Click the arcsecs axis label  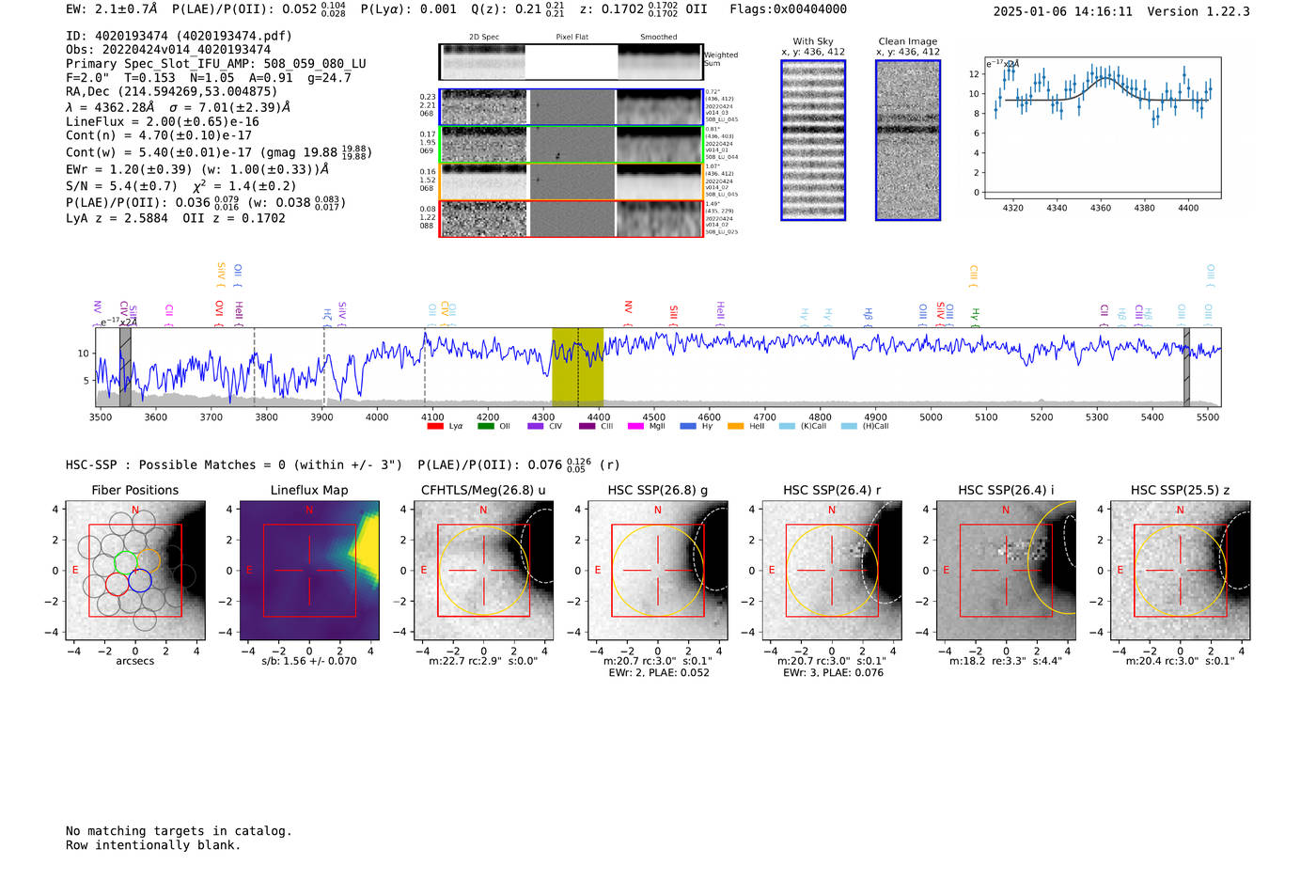135,661
